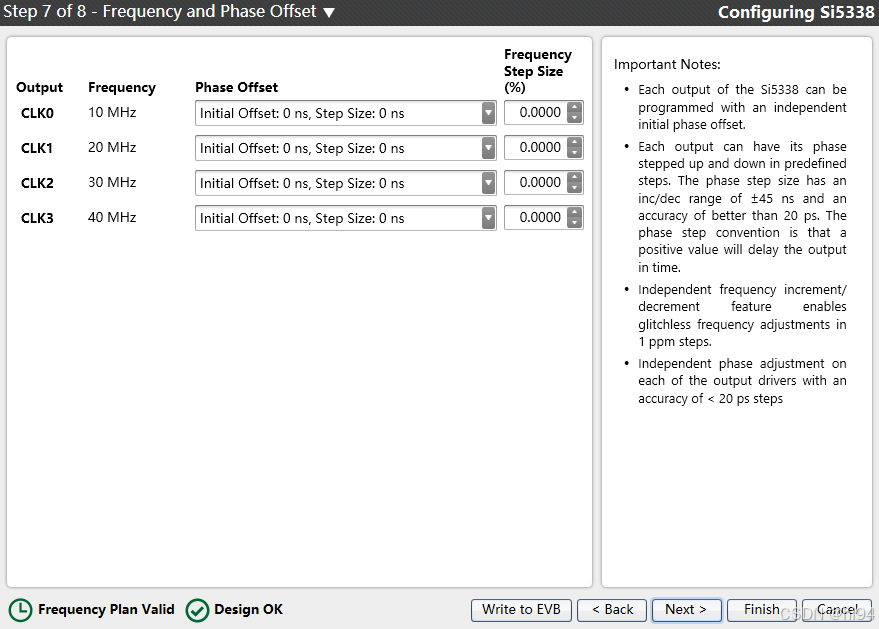The width and height of the screenshot is (879, 629).
Task: Click the 30 MHz frequency value
Action: tap(112, 183)
